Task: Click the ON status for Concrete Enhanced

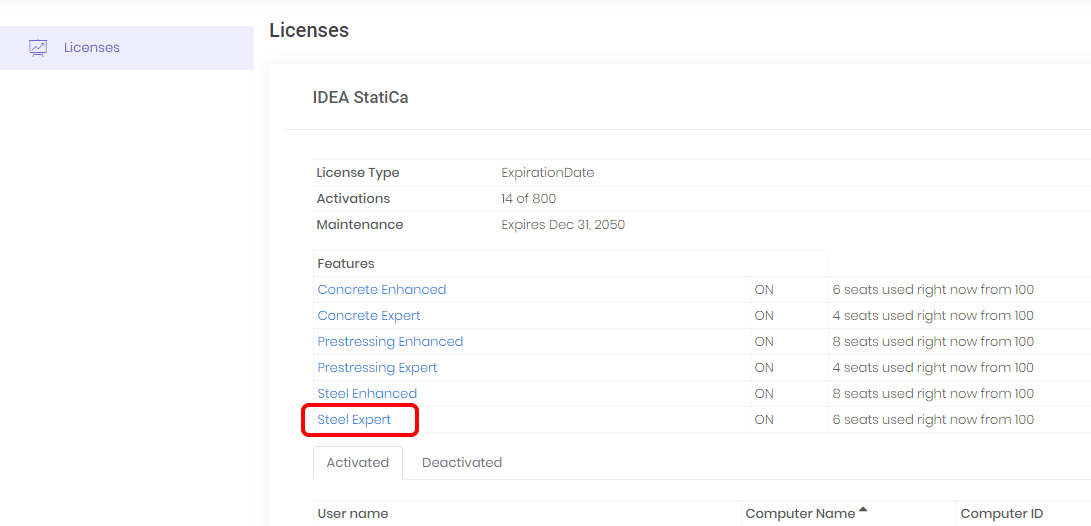Action: [764, 290]
